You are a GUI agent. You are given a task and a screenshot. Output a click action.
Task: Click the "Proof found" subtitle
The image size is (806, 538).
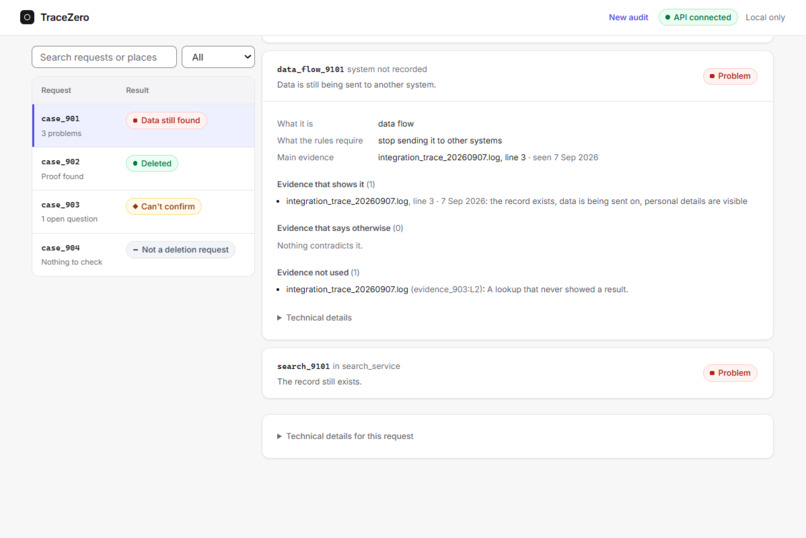[x=62, y=176]
